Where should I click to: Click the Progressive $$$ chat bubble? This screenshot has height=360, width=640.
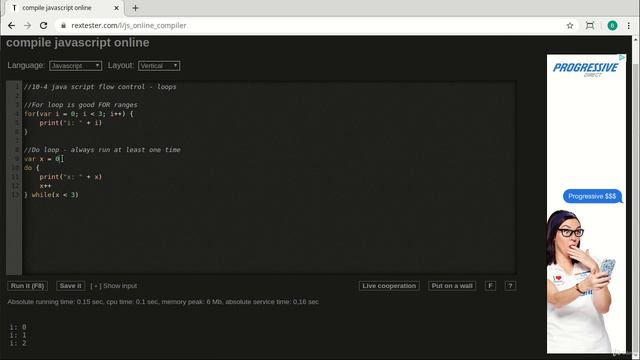pyautogui.click(x=592, y=196)
